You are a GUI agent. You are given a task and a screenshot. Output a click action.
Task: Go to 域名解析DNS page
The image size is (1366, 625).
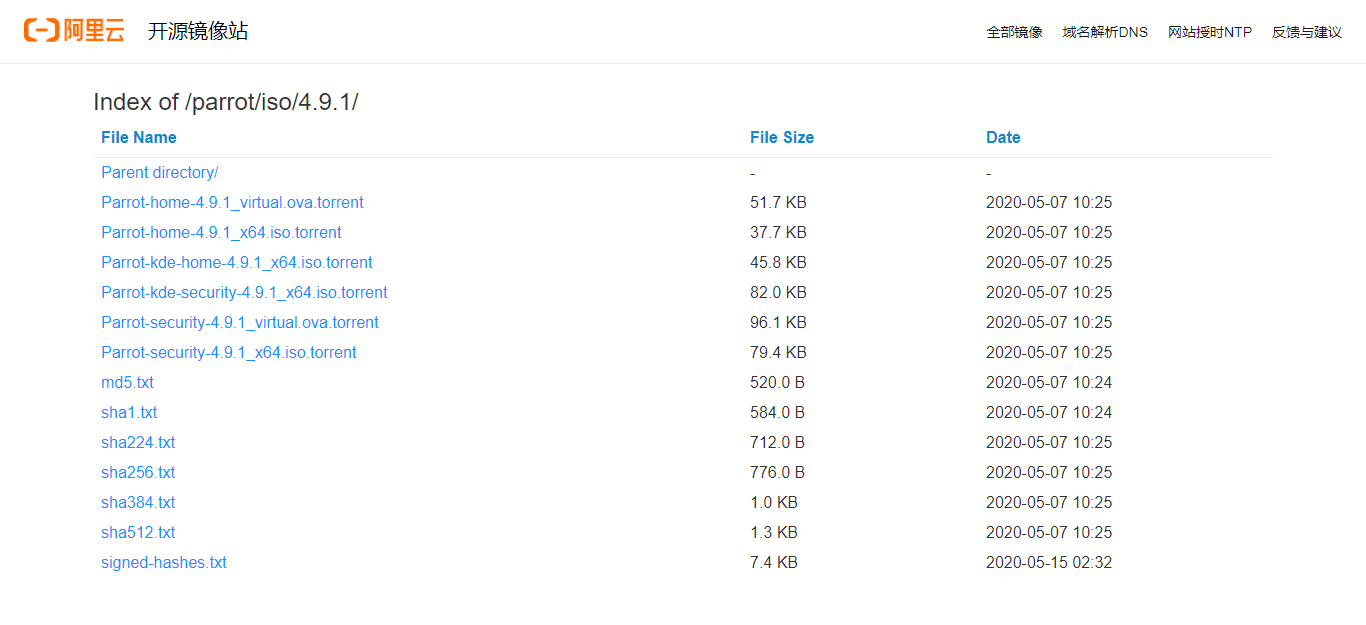(1105, 32)
